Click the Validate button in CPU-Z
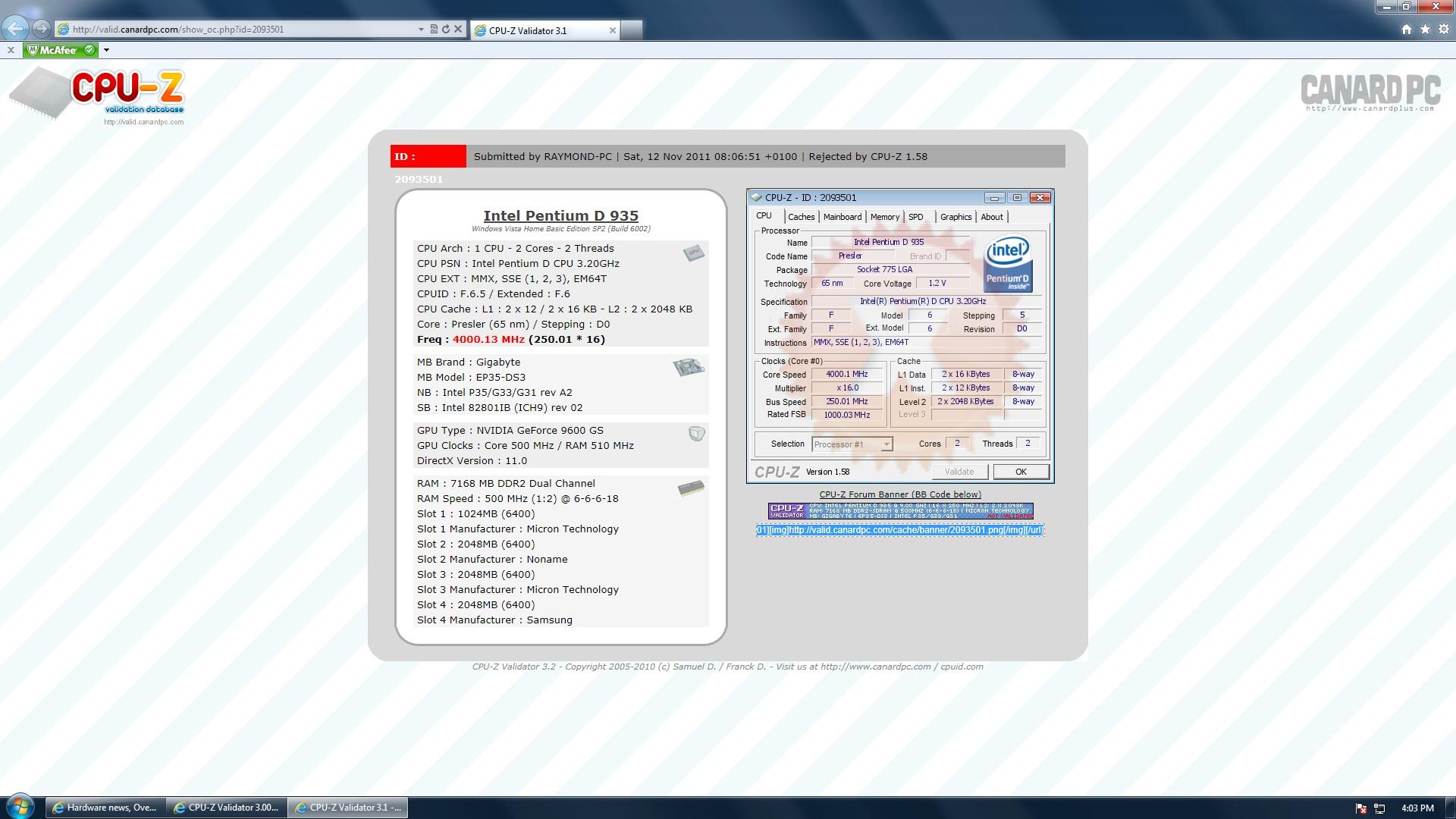 pyautogui.click(x=959, y=472)
